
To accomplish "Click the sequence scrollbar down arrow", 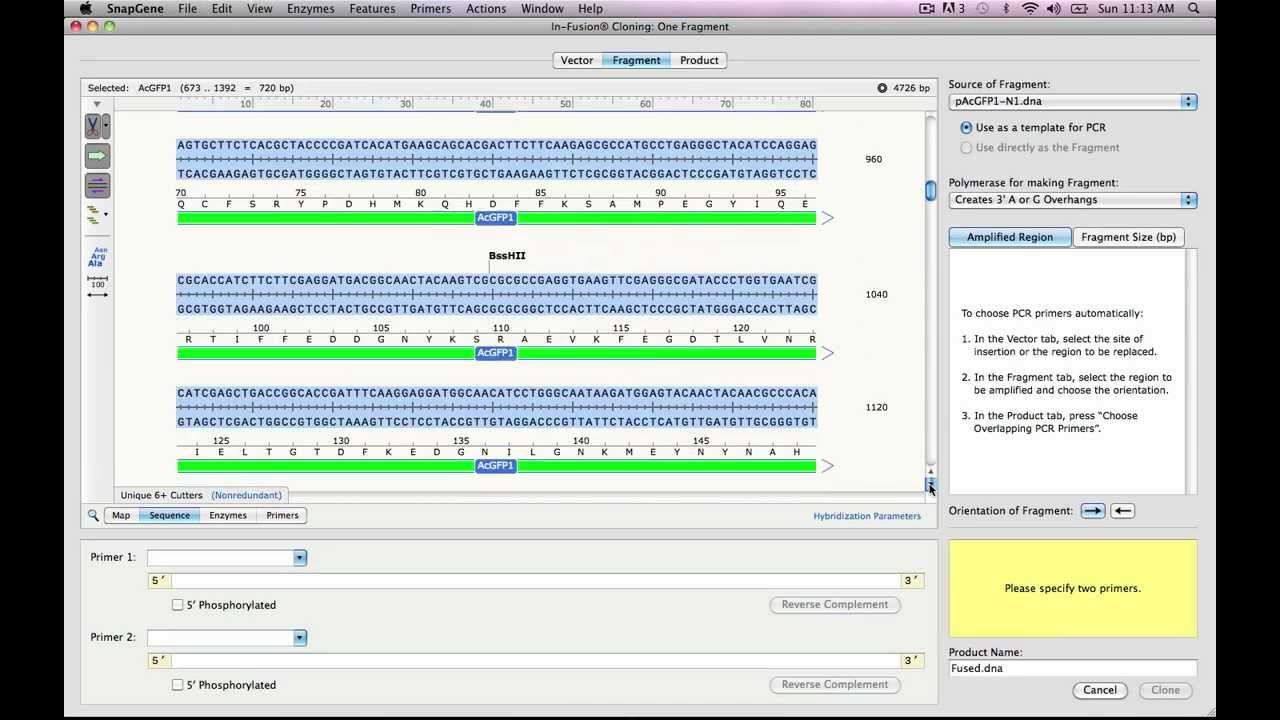I will tap(930, 484).
